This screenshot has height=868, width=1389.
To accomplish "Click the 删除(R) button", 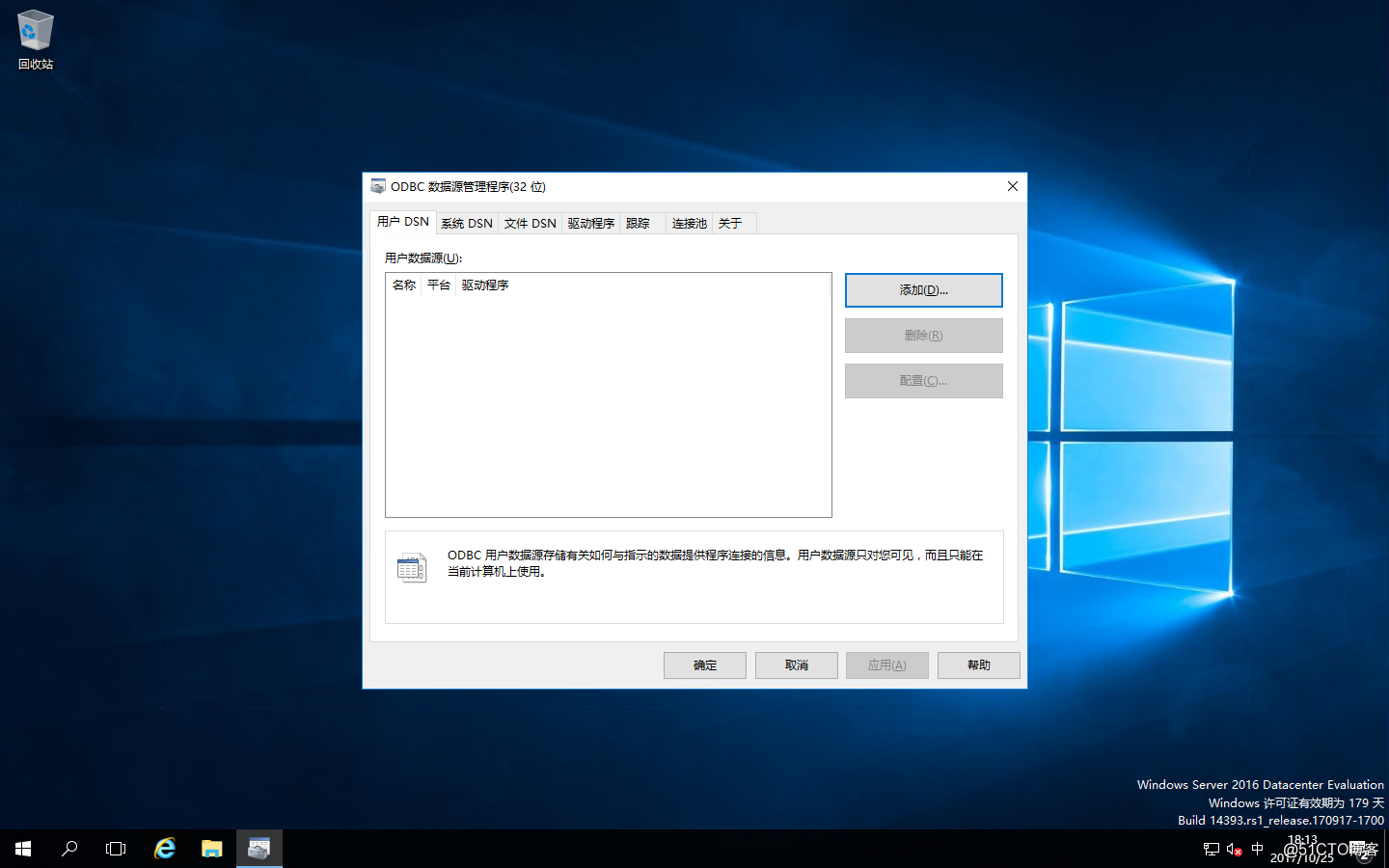I will coord(924,336).
